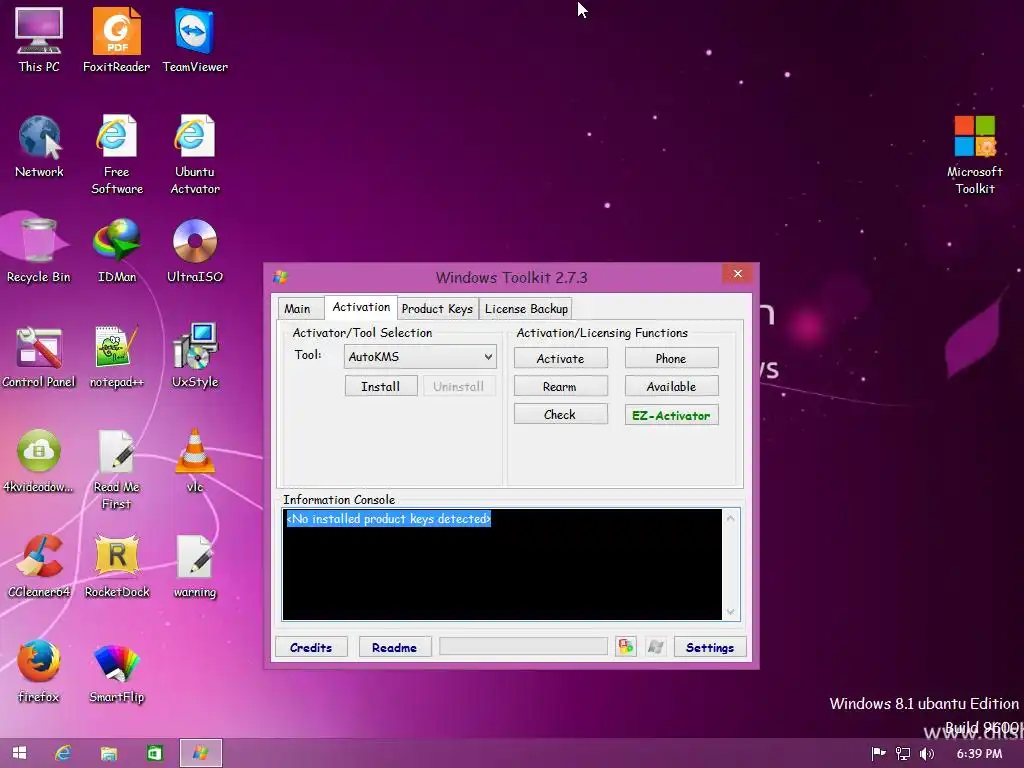
Task: Open the warning file icon
Action: click(195, 566)
